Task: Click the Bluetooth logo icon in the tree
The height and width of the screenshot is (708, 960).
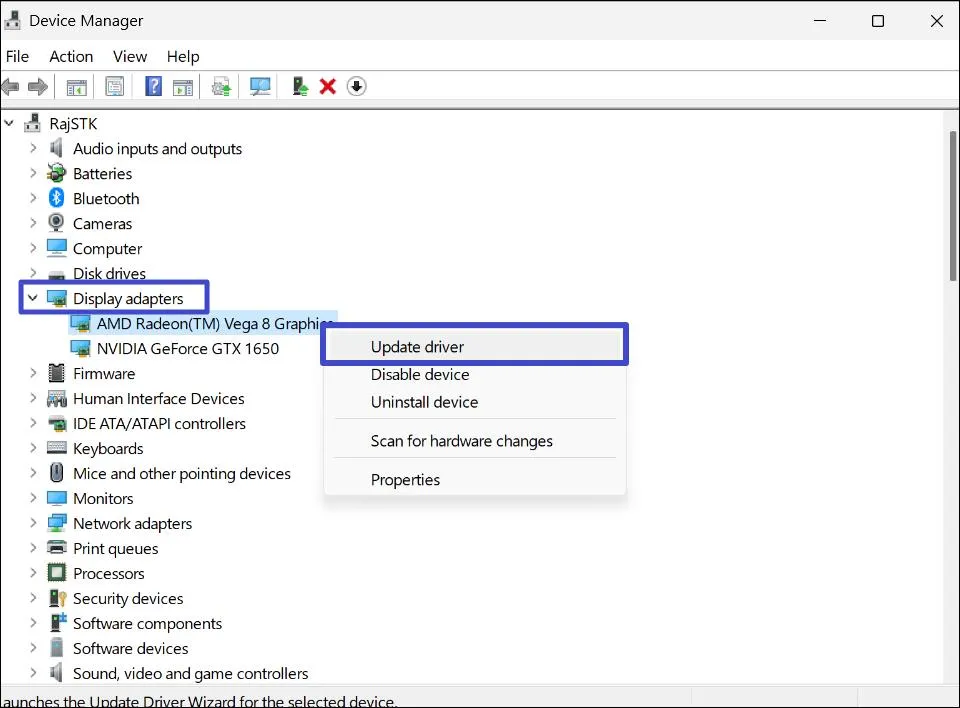Action: (56, 198)
